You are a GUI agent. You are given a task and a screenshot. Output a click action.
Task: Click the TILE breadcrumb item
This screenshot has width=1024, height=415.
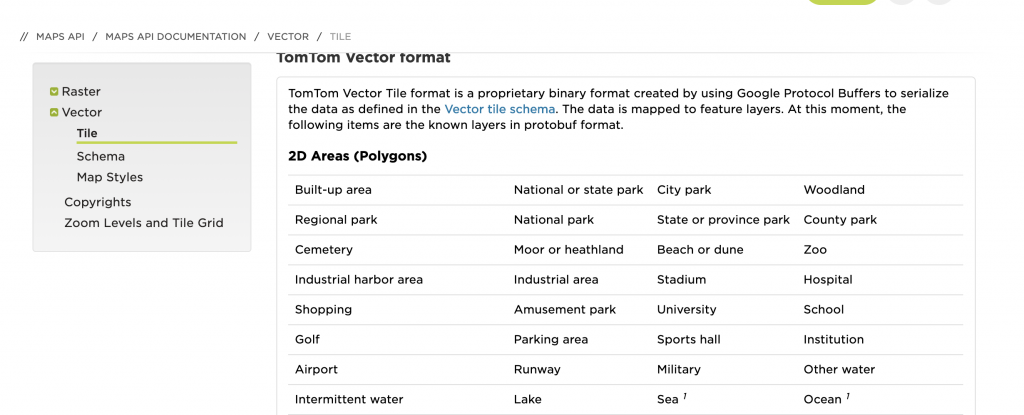click(340, 37)
